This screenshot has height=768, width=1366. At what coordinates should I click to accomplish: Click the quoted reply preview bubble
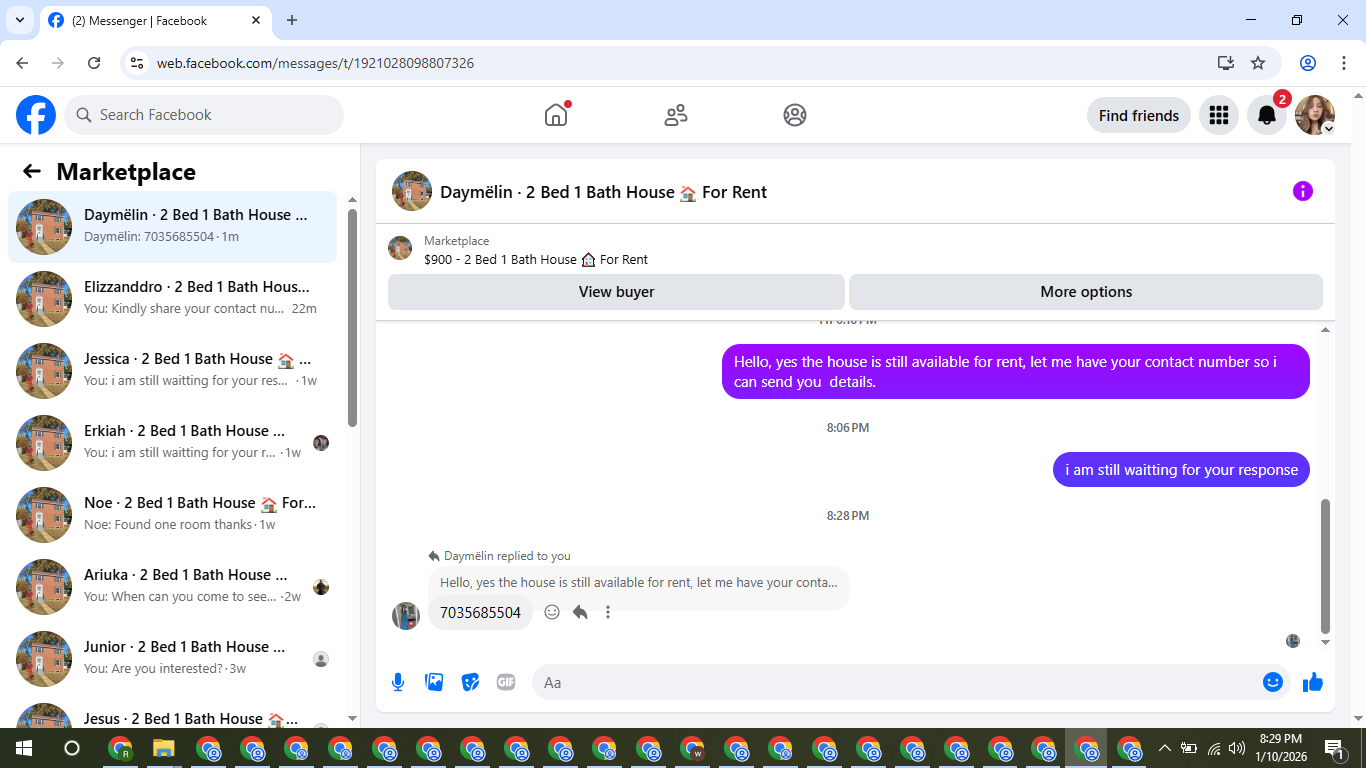pyautogui.click(x=638, y=583)
